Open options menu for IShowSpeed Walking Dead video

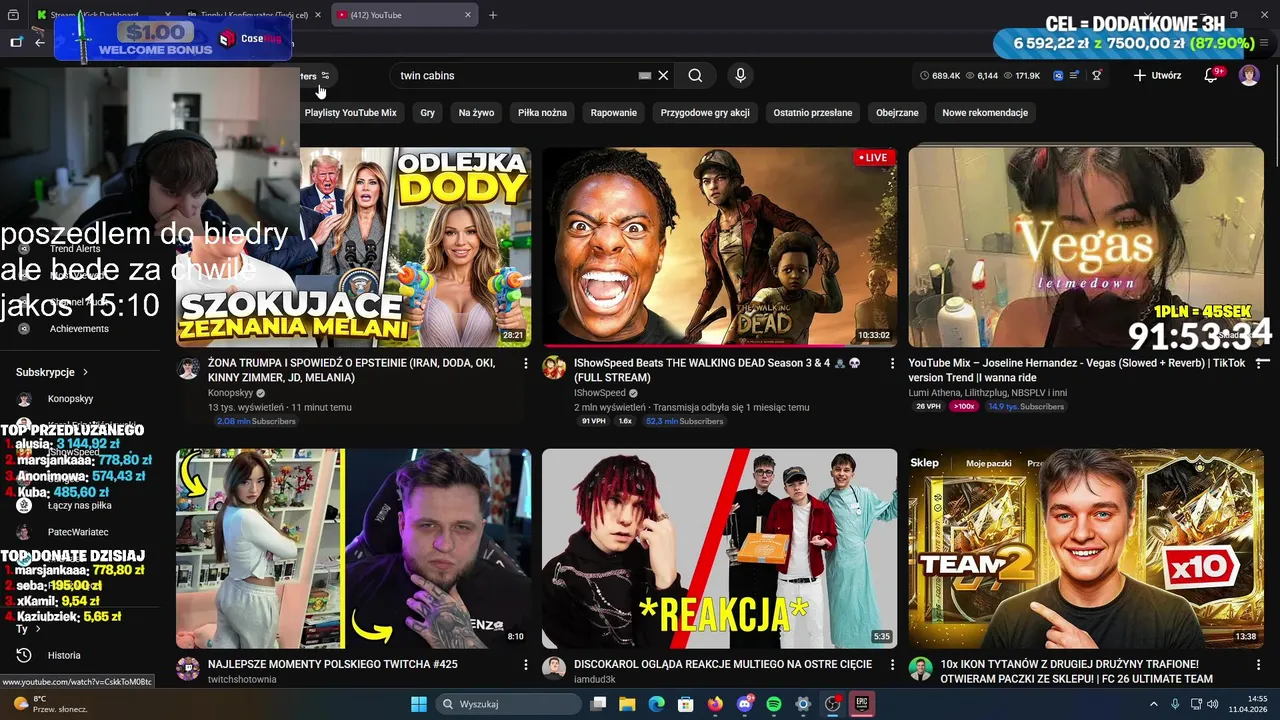pyautogui.click(x=892, y=364)
